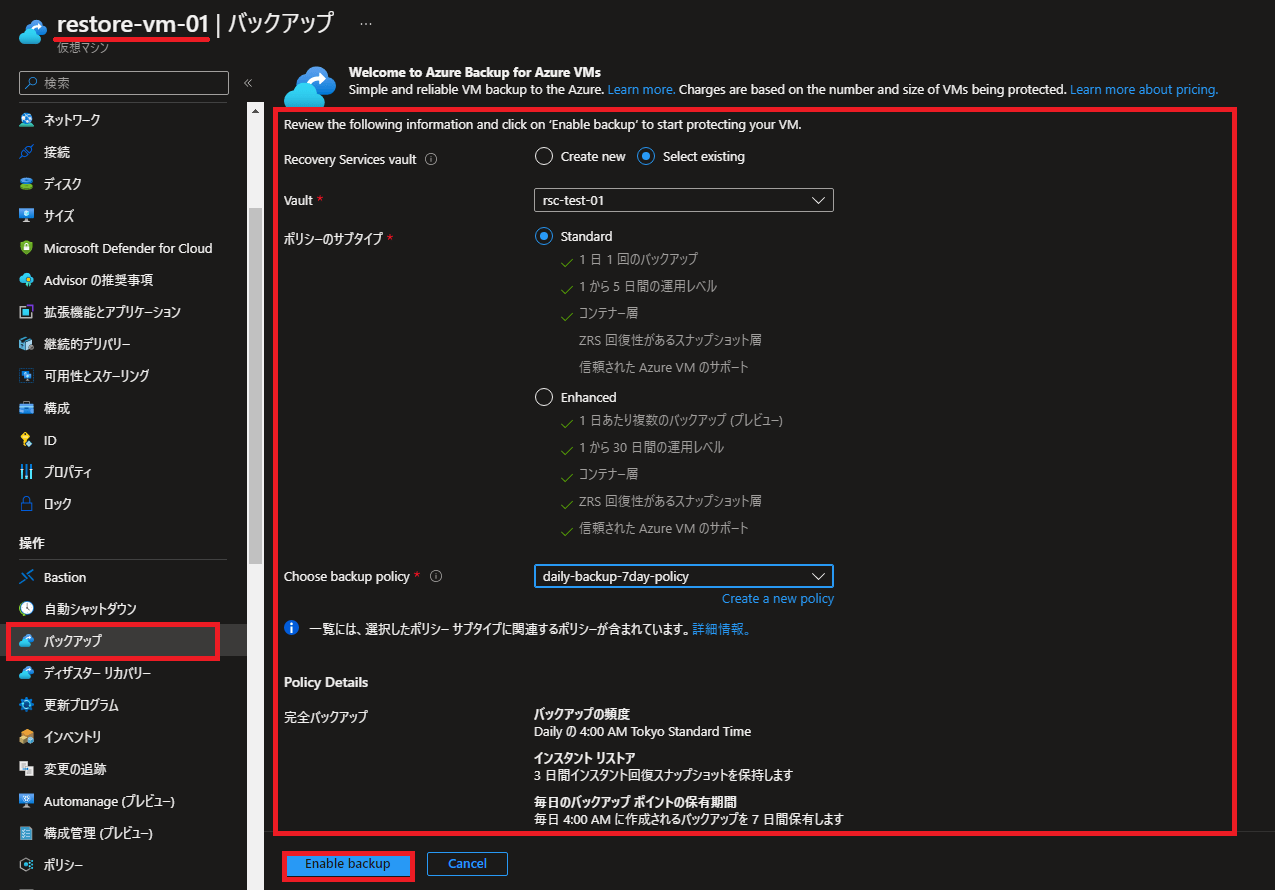
Task: Click the 変更の追跡 icon
Action: (27, 769)
